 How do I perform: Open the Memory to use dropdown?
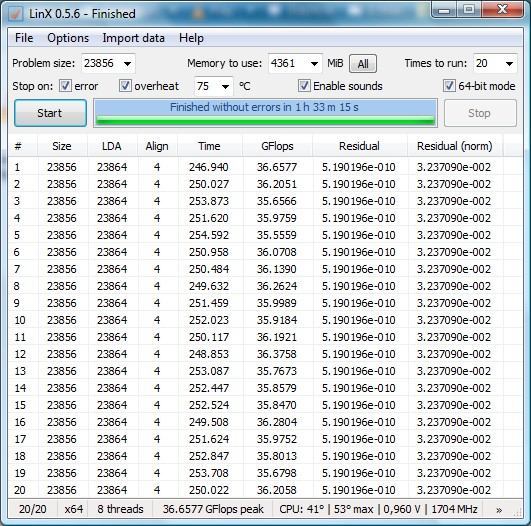(x=314, y=64)
